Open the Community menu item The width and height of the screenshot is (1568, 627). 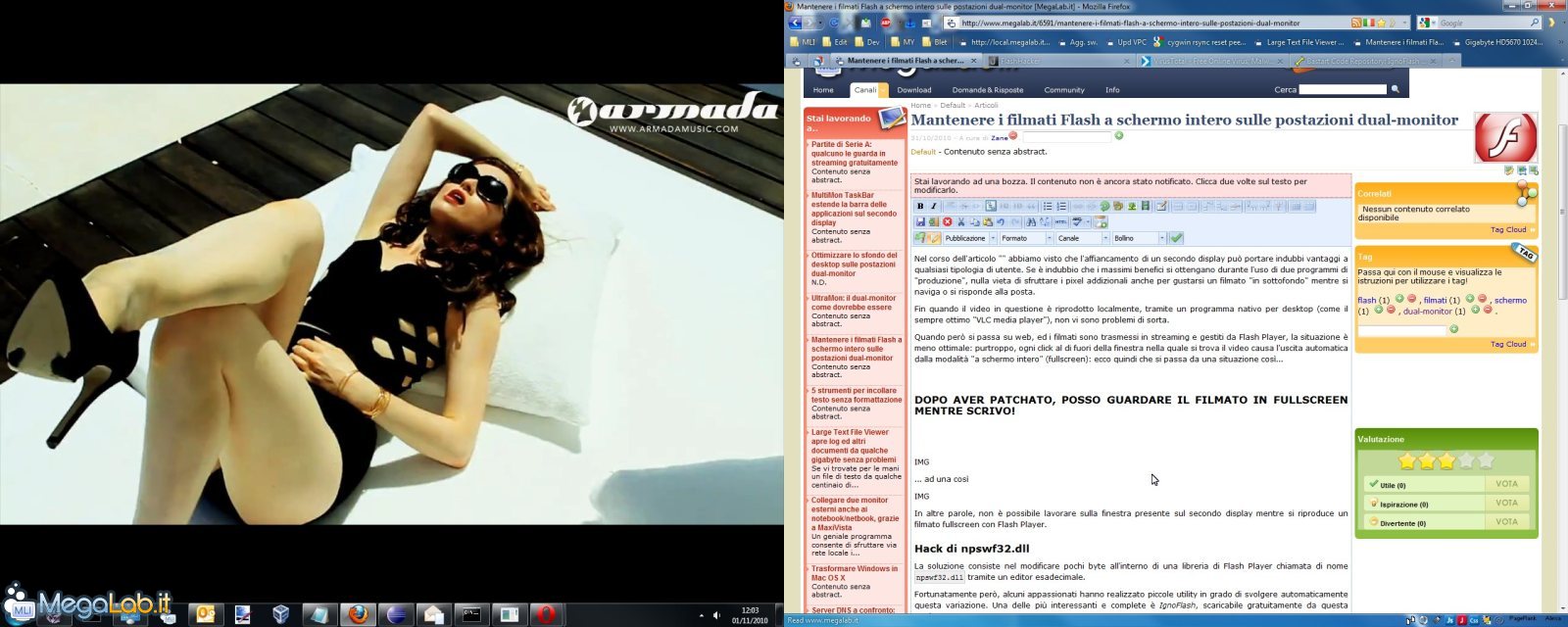pyautogui.click(x=1064, y=90)
